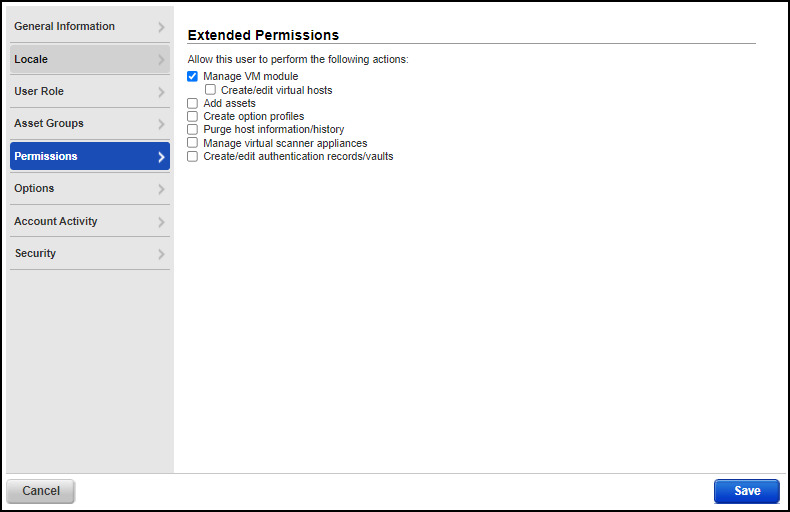Click the chevron arrow beside Security
This screenshot has width=790, height=512.
(x=161, y=254)
